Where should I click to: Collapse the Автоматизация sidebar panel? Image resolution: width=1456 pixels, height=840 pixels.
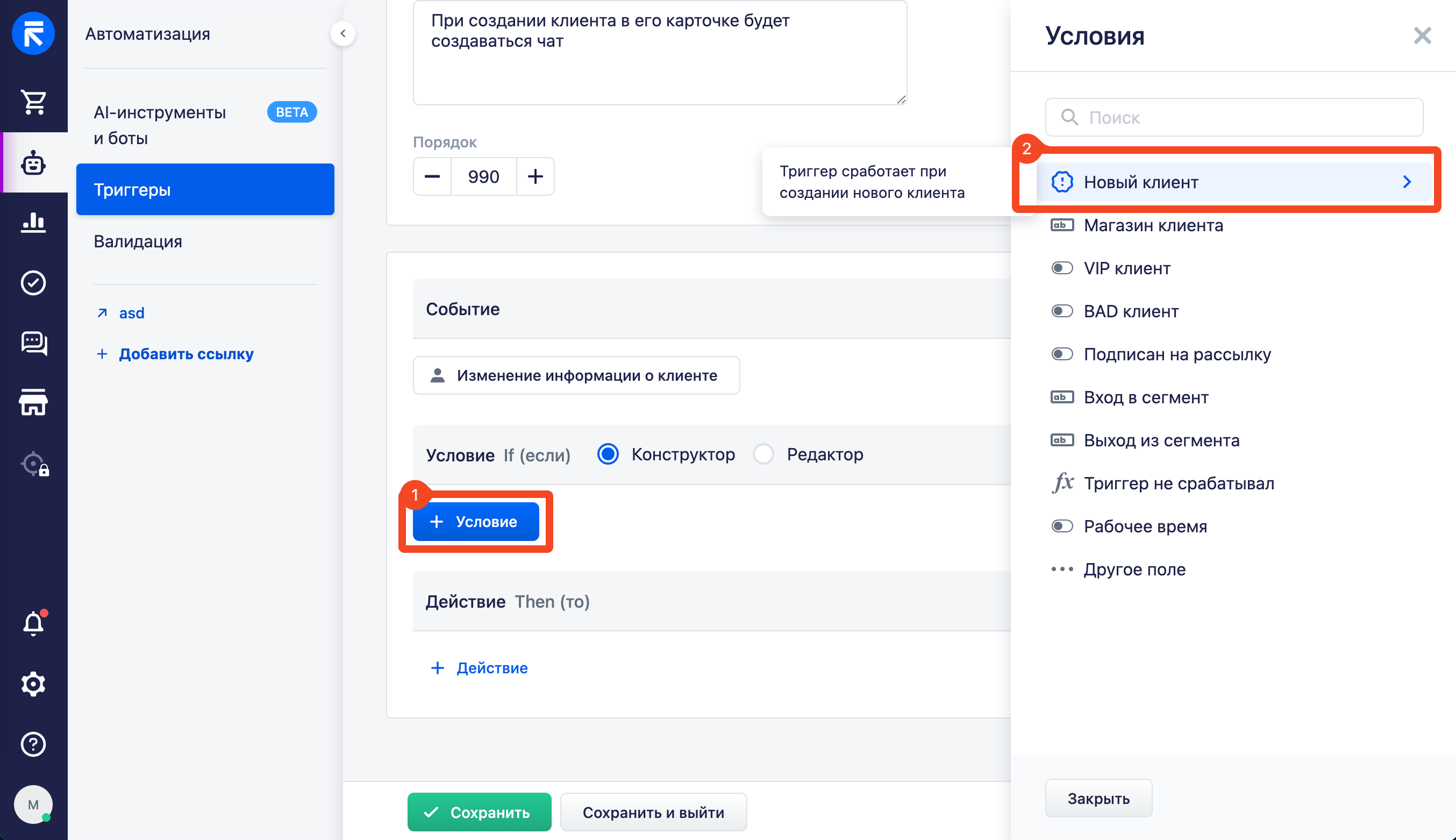pyautogui.click(x=342, y=33)
